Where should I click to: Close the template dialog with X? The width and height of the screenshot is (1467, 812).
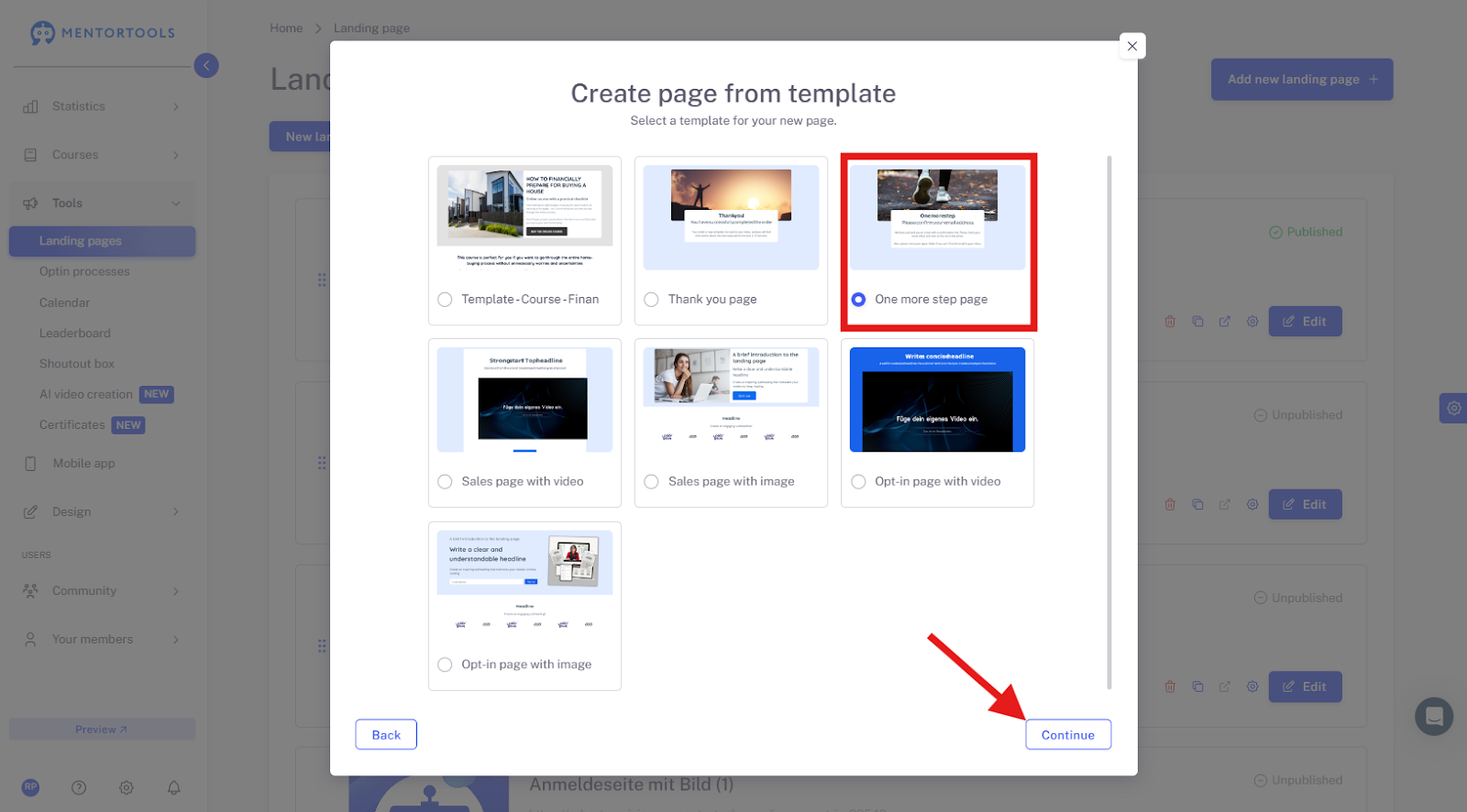(x=1132, y=46)
